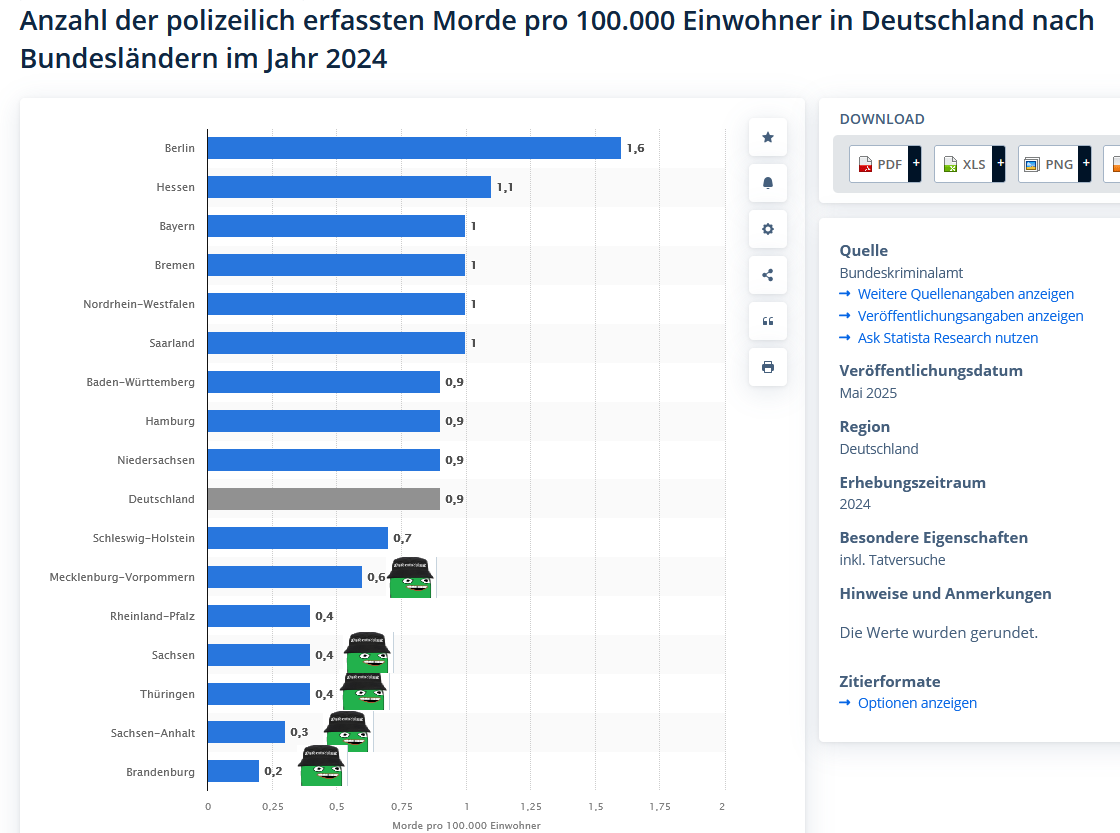This screenshot has width=1120, height=833.
Task: Click plus sign beside XLS button
Action: pyautogui.click(x=999, y=164)
